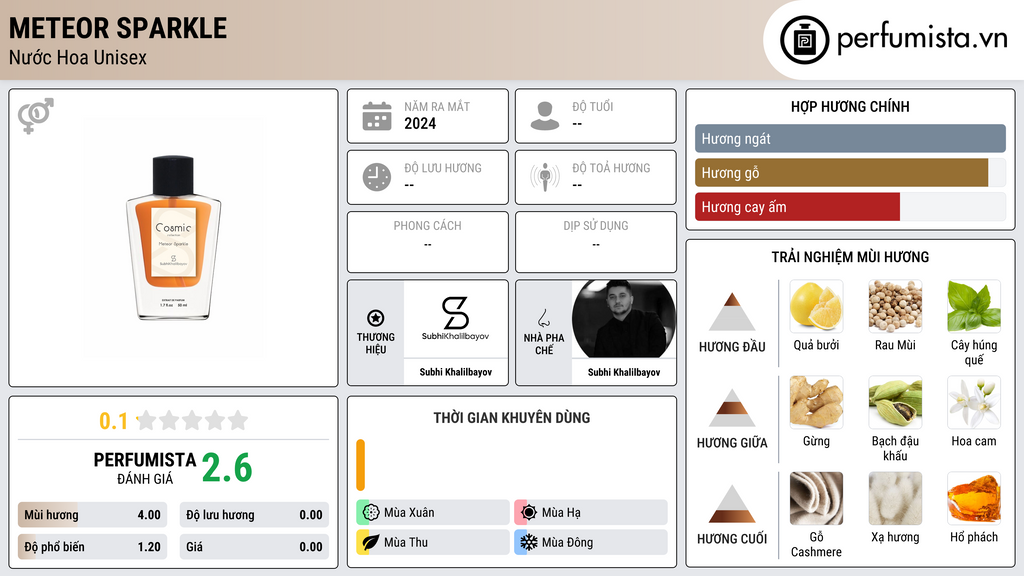Click the Dịp sử dụng panel
The height and width of the screenshot is (576, 1024).
pos(596,242)
